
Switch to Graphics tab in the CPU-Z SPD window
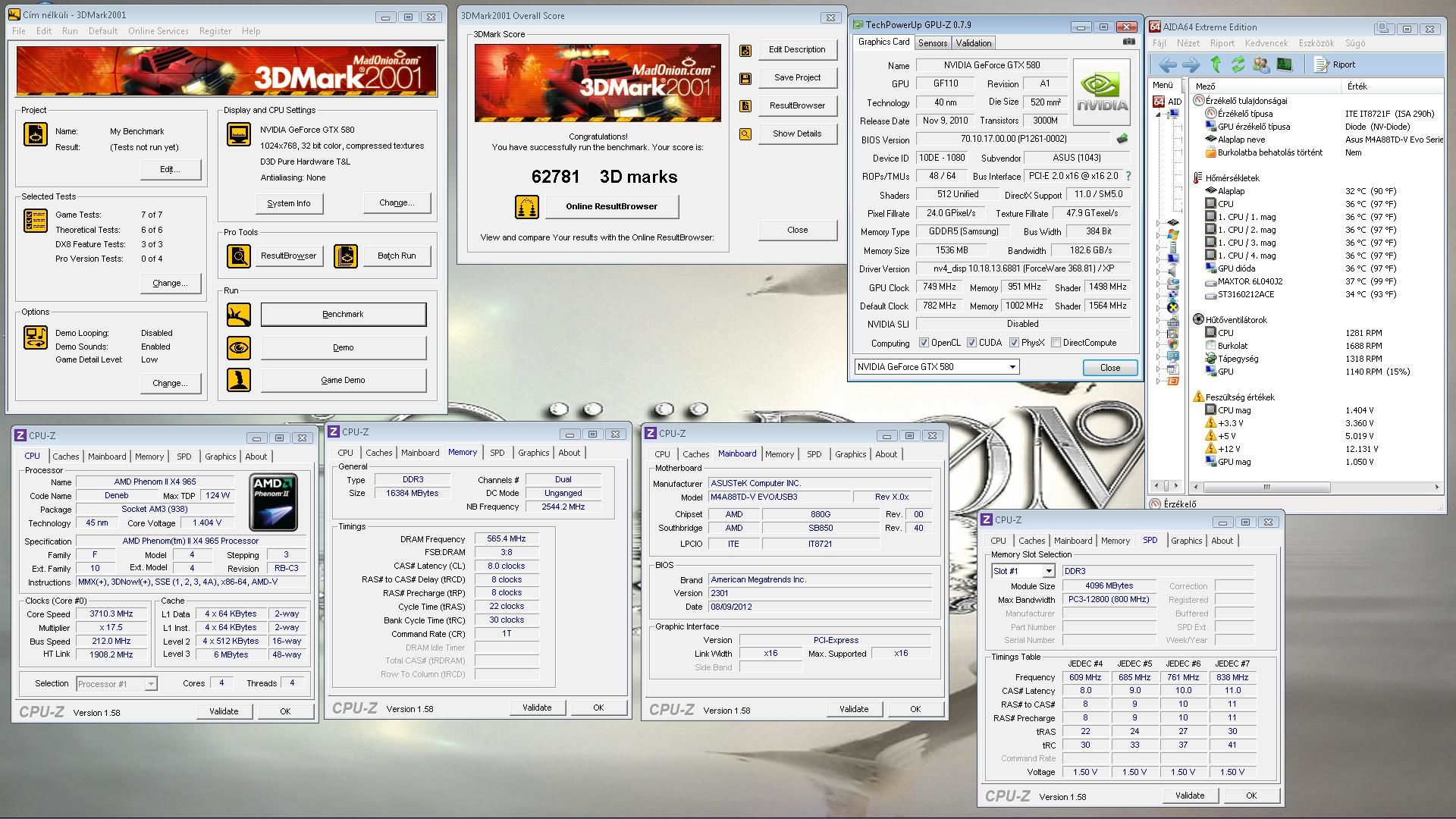click(x=1186, y=541)
